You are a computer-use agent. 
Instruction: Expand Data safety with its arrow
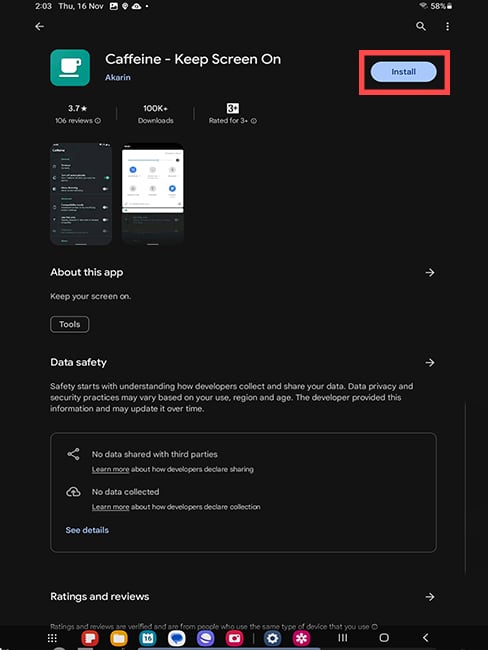point(430,363)
